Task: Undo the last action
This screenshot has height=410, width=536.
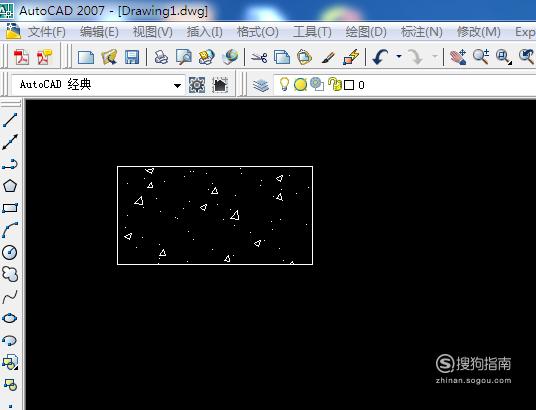Action: pos(380,57)
